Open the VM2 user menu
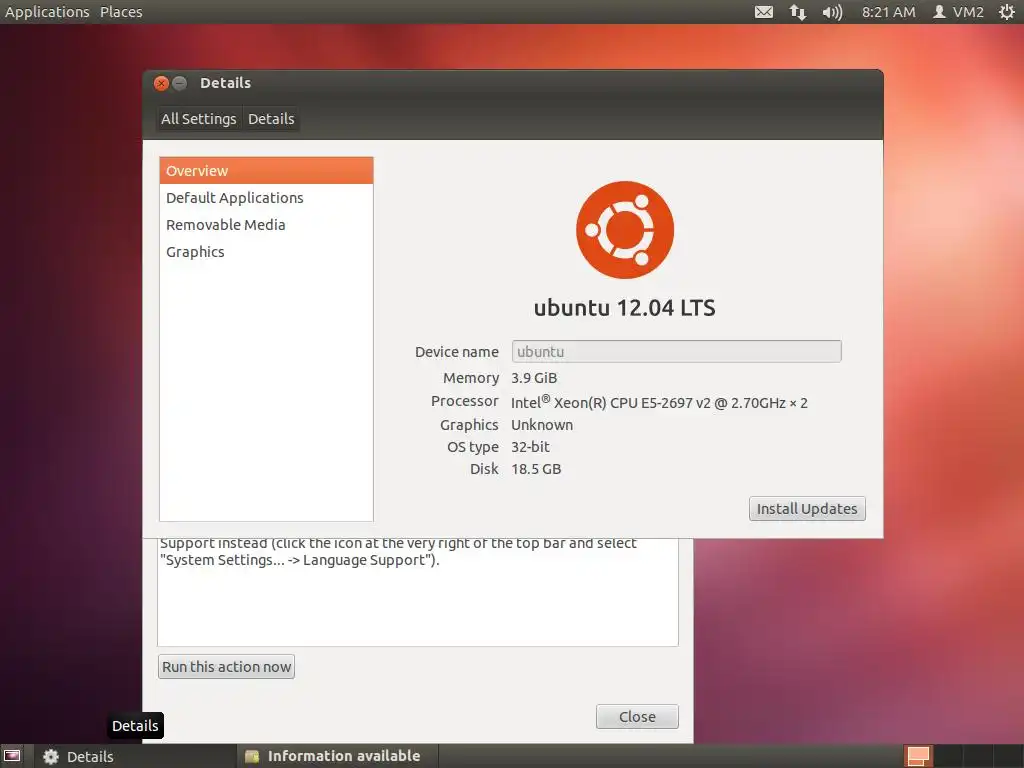1024x768 pixels. tap(957, 12)
